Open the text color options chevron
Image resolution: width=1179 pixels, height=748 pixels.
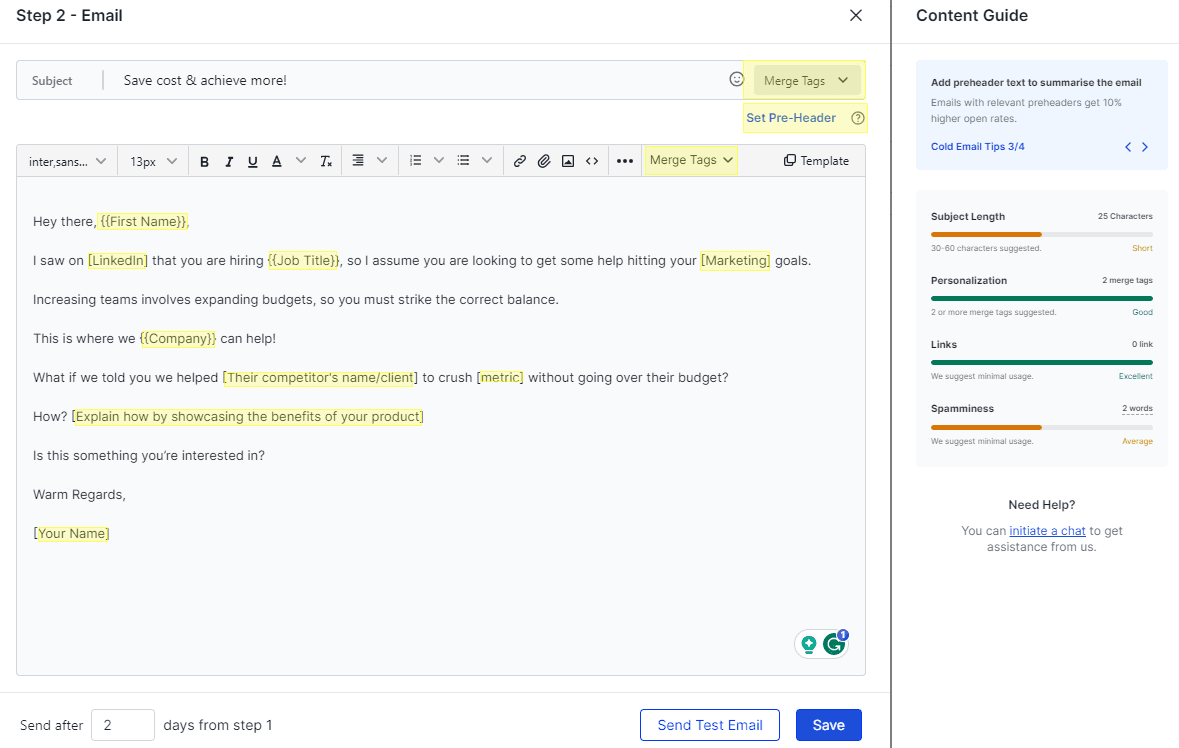coord(300,160)
